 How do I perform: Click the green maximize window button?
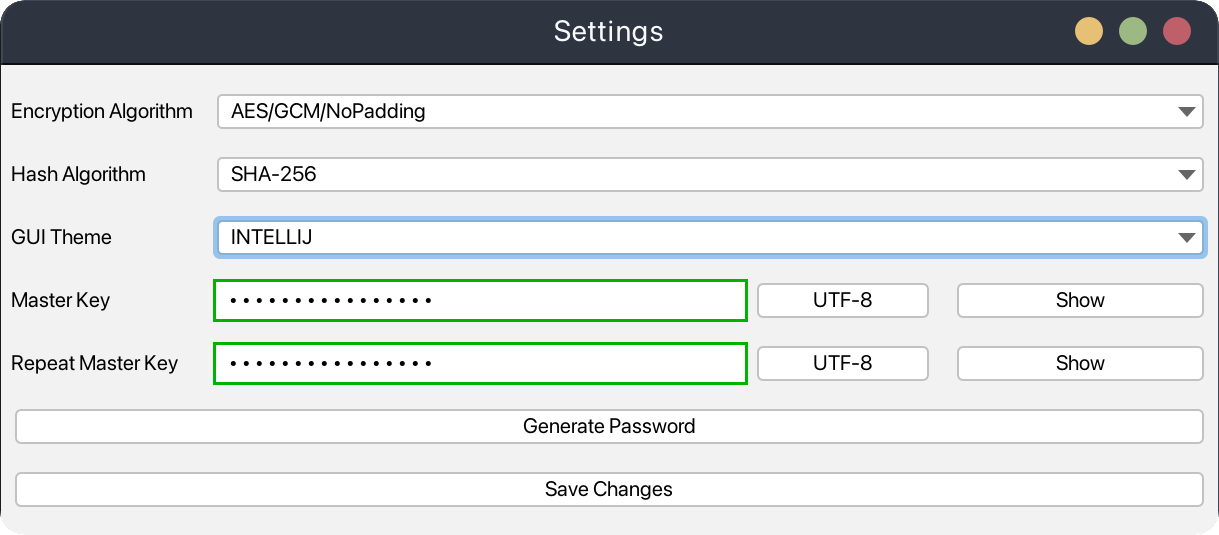click(1133, 32)
